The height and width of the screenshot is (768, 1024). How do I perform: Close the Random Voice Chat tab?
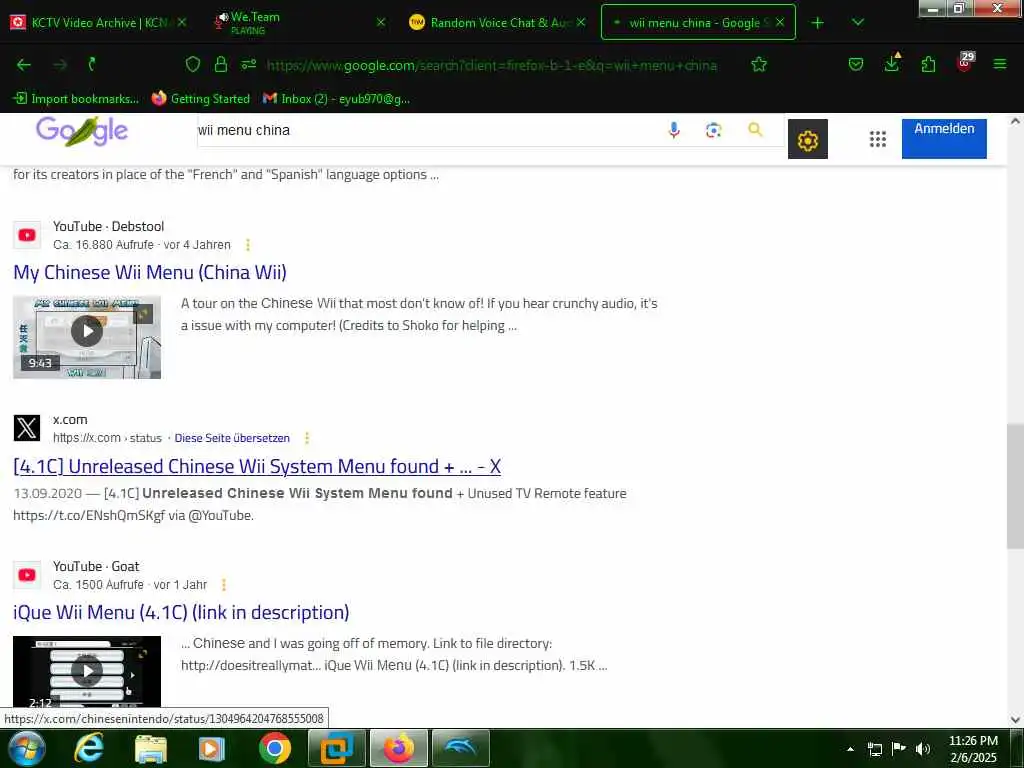pyautogui.click(x=581, y=22)
